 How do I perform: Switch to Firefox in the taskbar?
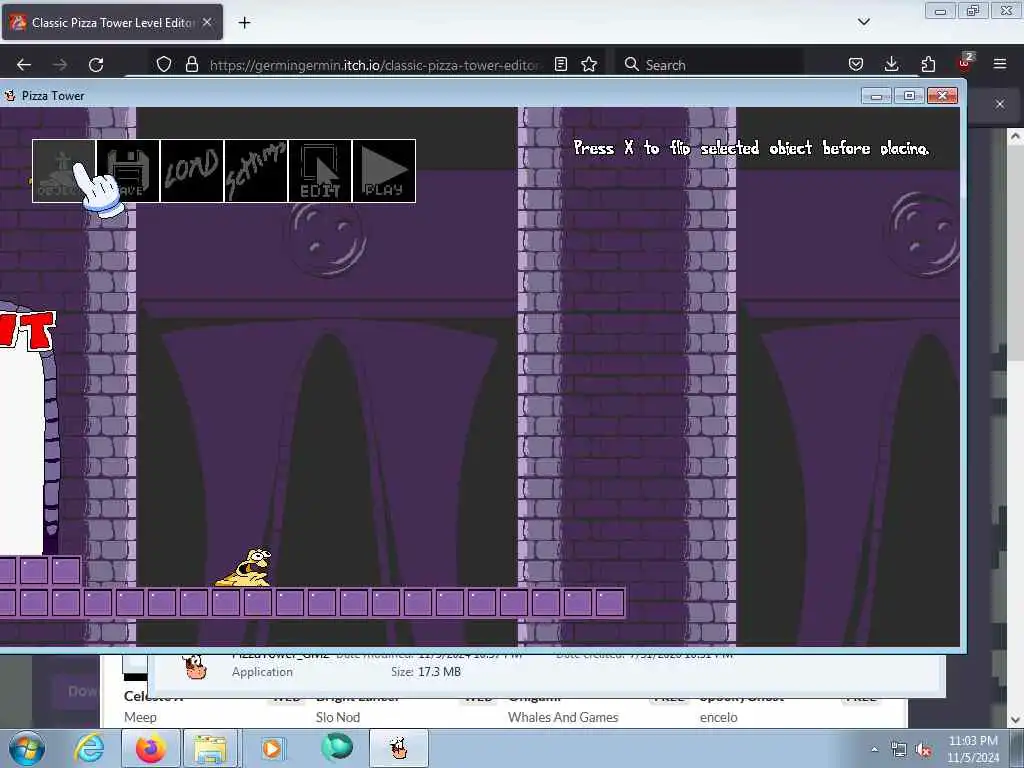coord(150,748)
